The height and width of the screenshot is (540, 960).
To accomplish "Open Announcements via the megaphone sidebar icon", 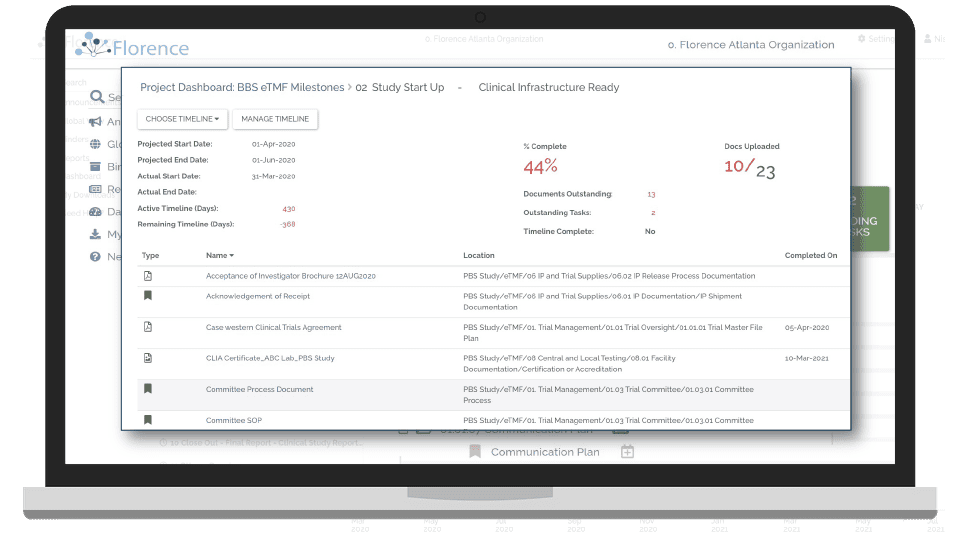I will (x=96, y=121).
